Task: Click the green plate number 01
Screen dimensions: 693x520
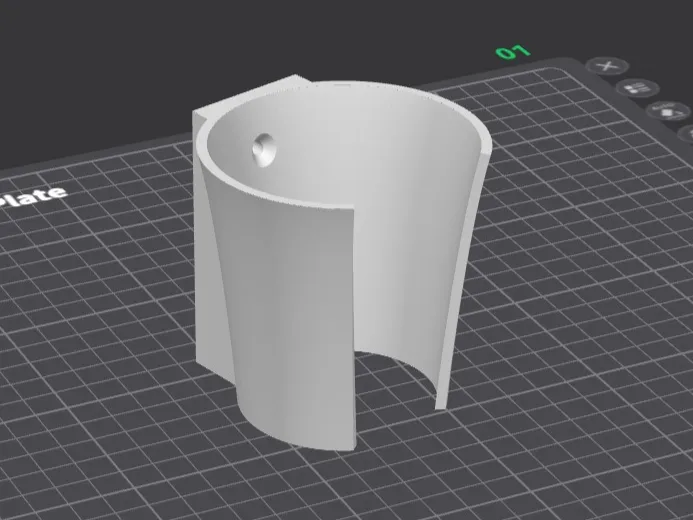Action: pos(513,52)
